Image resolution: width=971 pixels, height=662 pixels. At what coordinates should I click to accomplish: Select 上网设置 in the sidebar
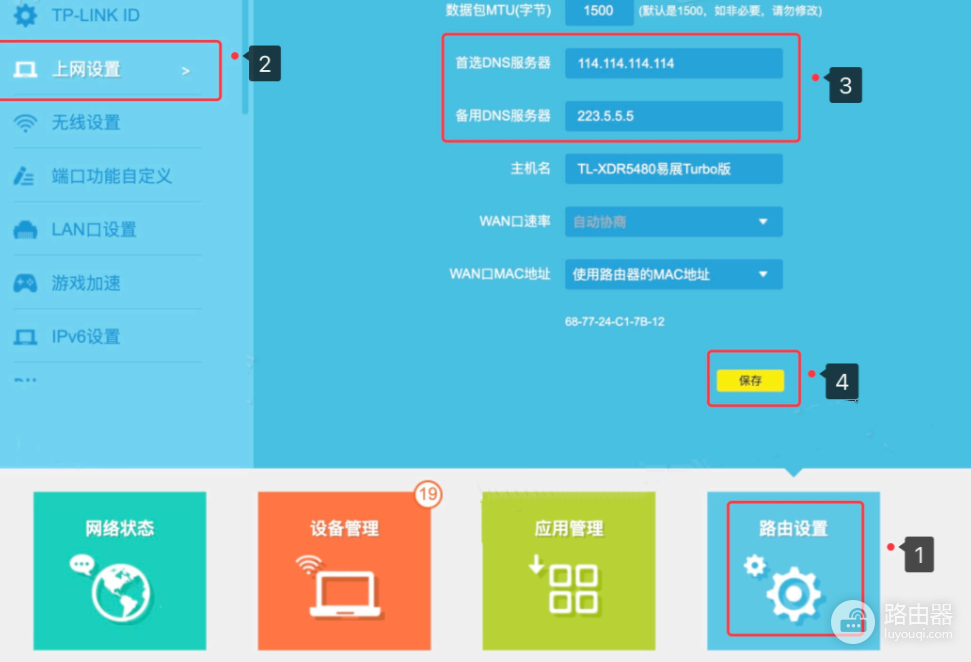110,70
